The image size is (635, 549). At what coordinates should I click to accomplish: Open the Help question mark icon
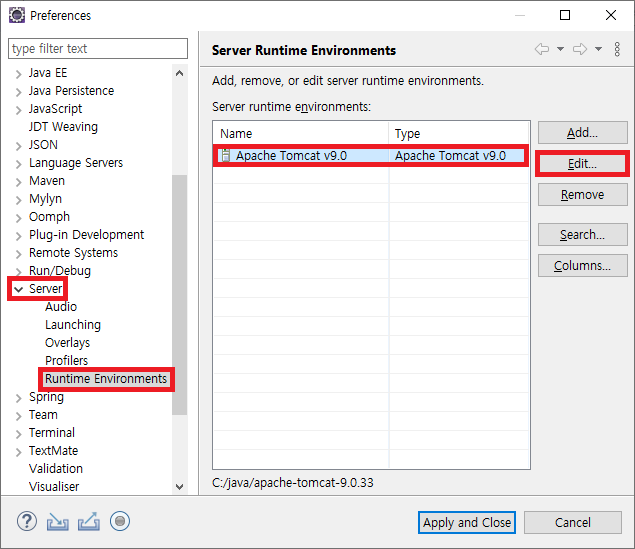coord(27,521)
